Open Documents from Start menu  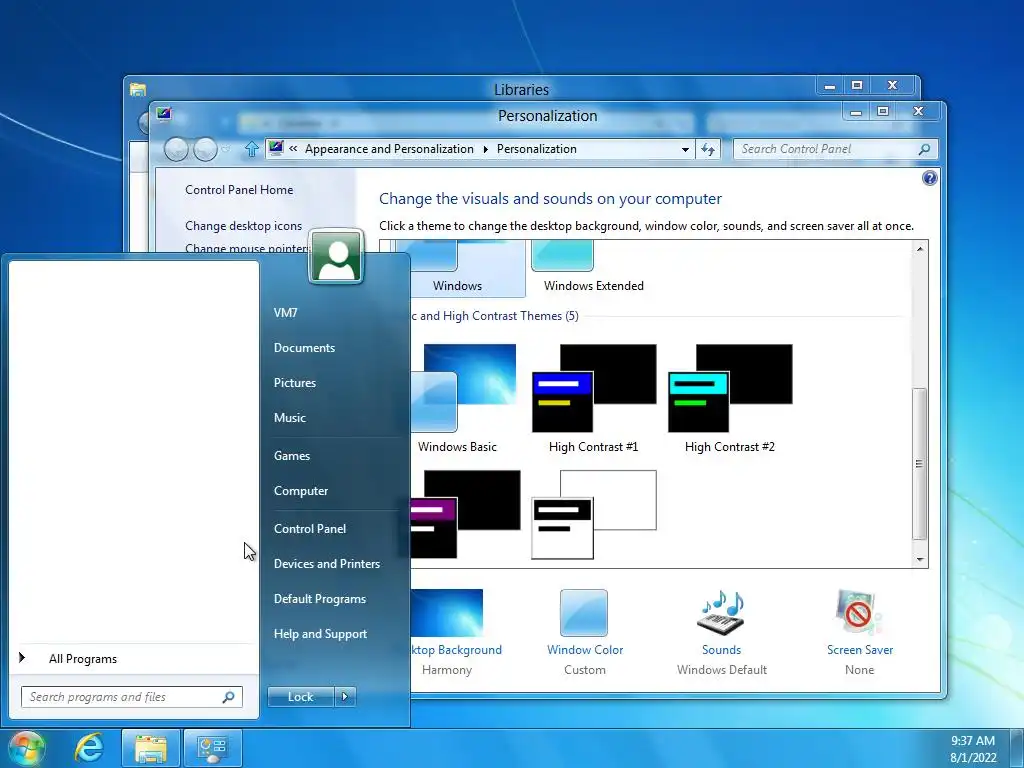[304, 347]
